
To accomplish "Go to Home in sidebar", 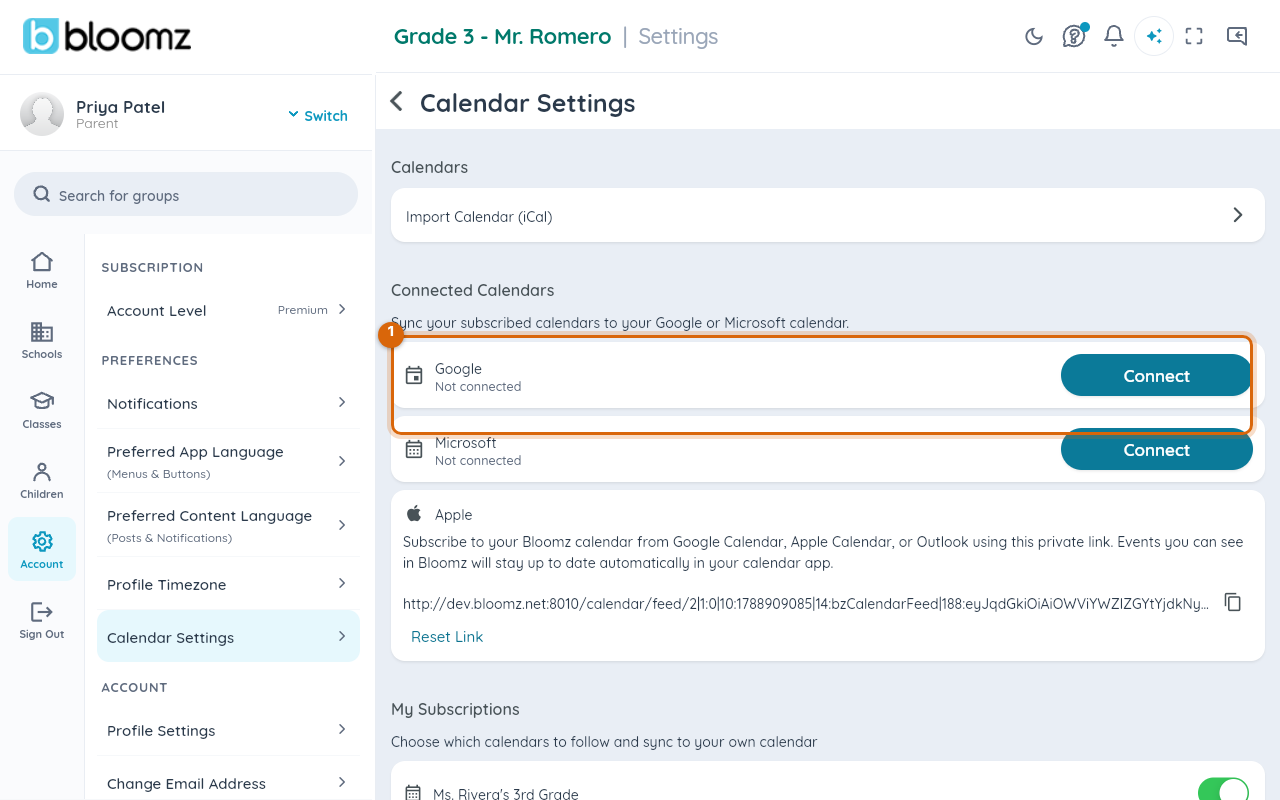I will tap(42, 271).
